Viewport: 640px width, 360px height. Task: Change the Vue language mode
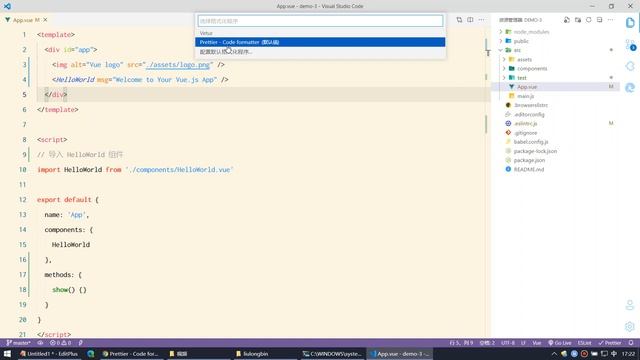pos(537,343)
